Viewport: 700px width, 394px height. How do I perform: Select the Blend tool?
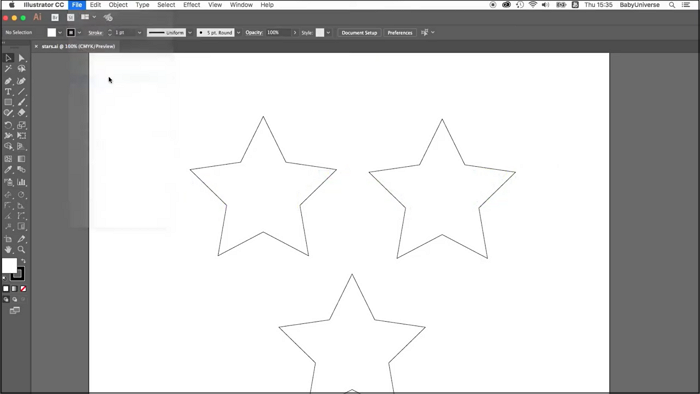21,170
